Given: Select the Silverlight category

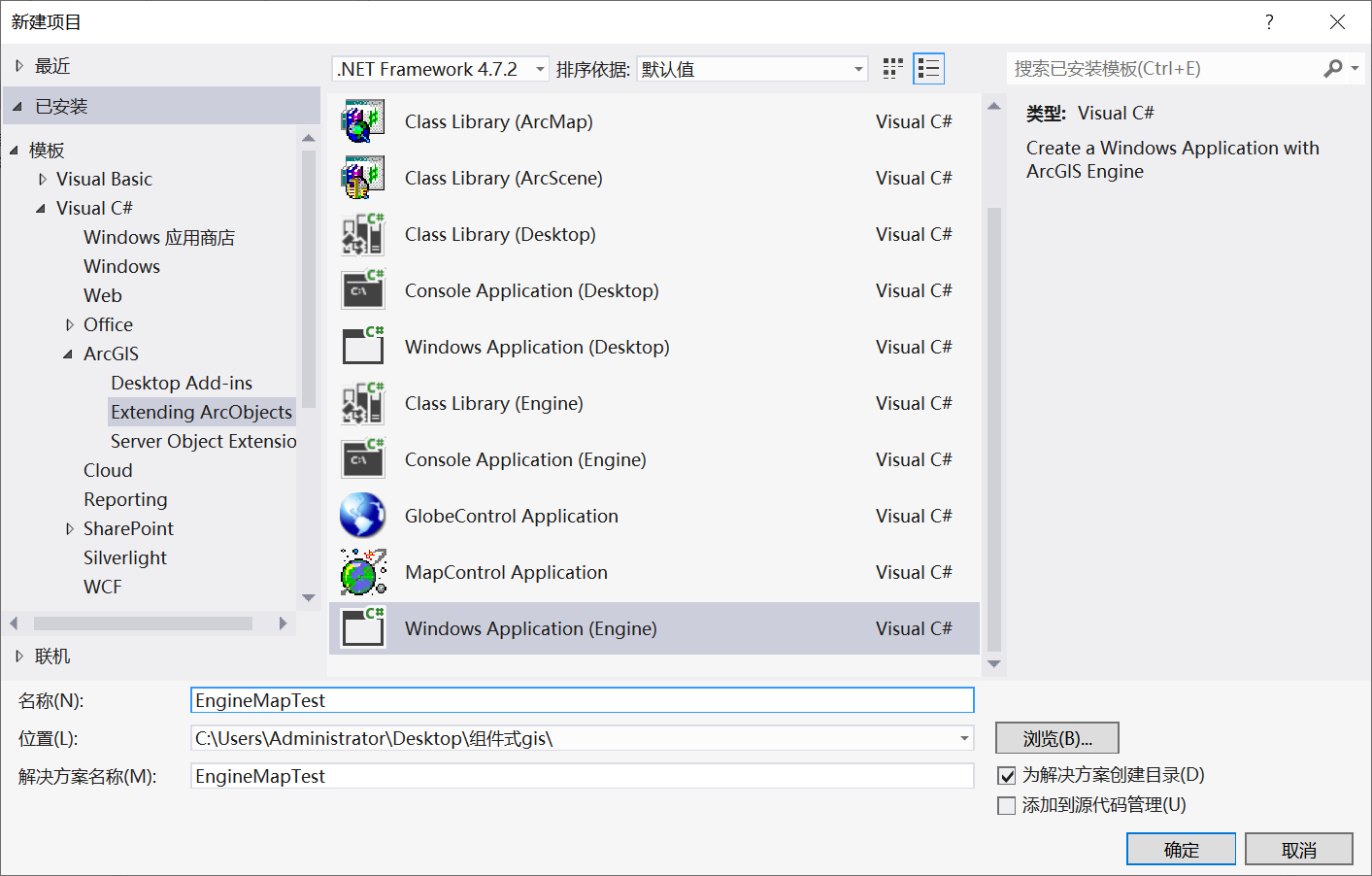Looking at the screenshot, I should click(125, 557).
